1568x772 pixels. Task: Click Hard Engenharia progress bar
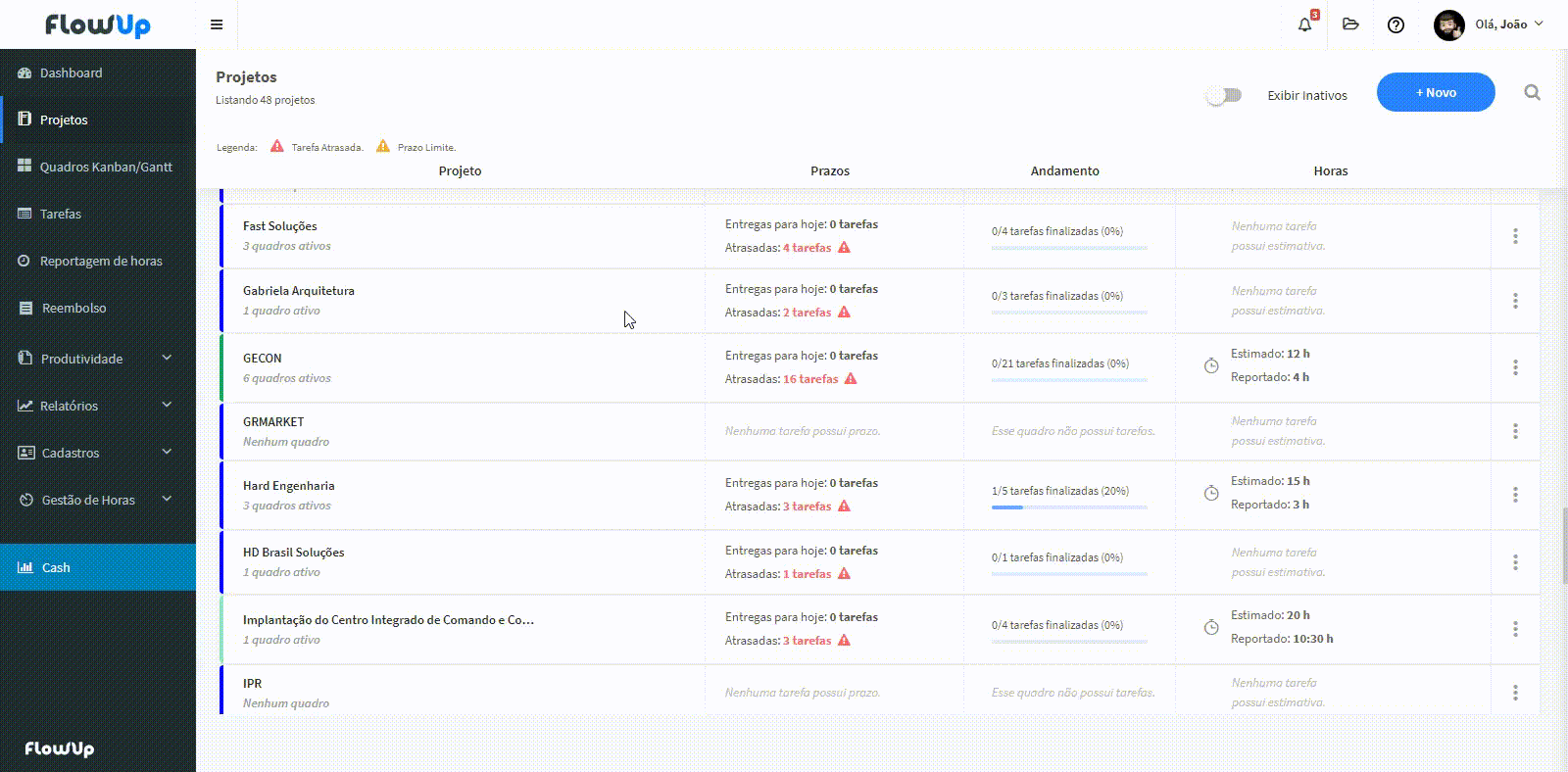tap(1069, 507)
